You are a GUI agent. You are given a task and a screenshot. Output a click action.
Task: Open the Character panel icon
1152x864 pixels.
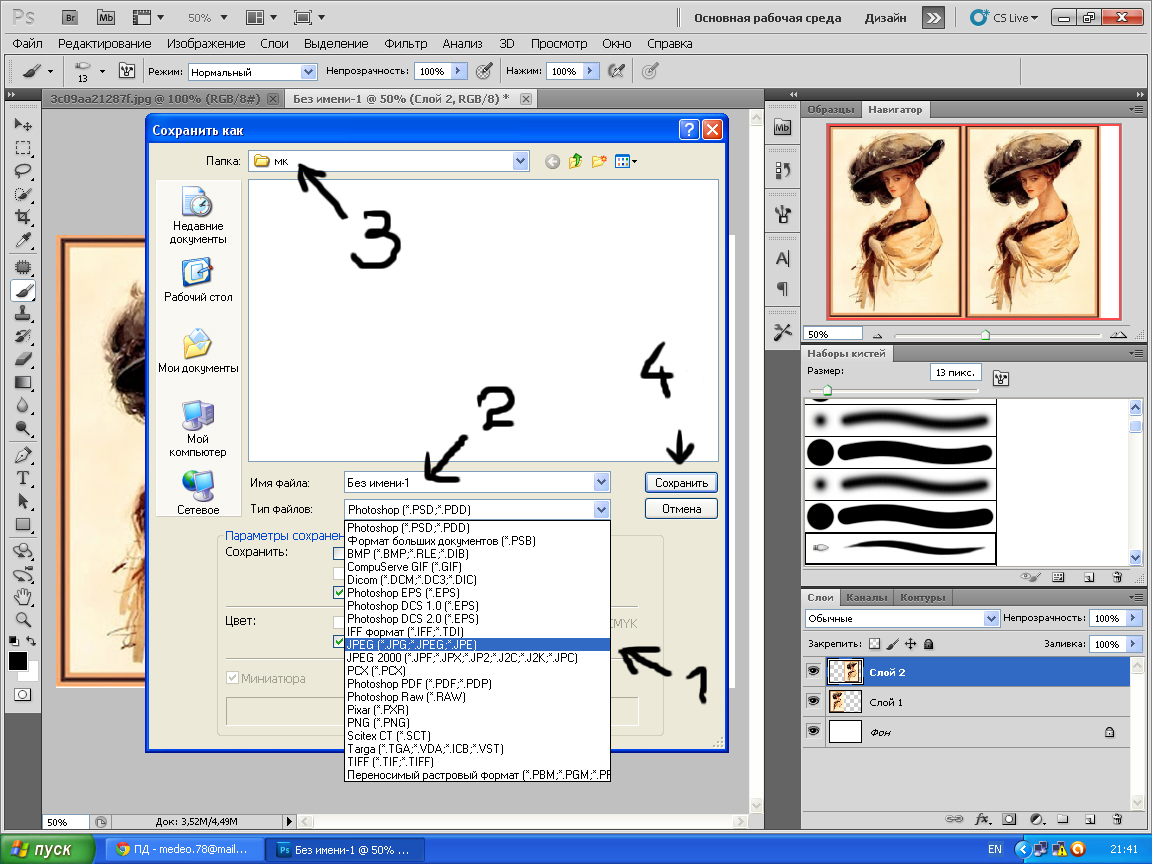pos(782,259)
